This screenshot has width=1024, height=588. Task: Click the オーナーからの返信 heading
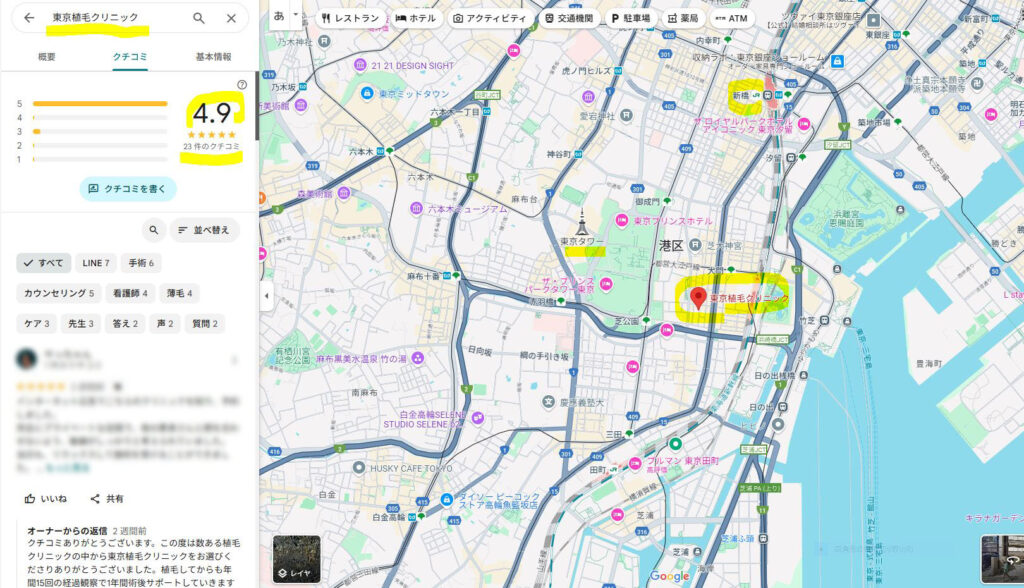67,531
